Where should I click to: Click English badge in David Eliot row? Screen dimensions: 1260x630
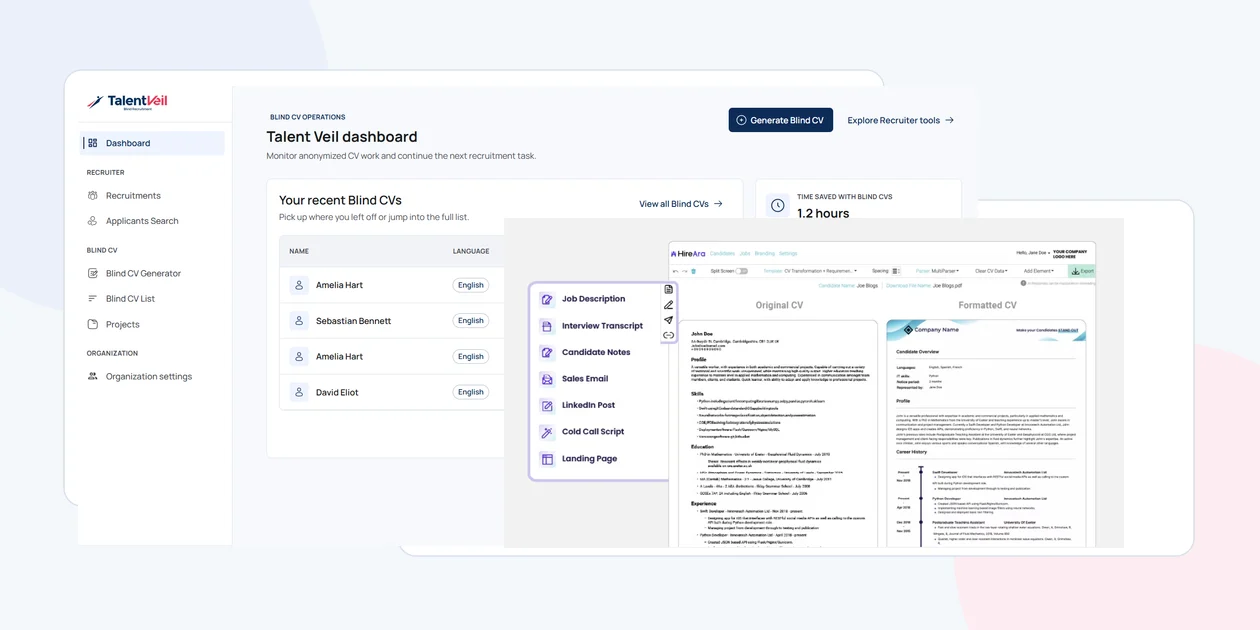pyautogui.click(x=470, y=392)
